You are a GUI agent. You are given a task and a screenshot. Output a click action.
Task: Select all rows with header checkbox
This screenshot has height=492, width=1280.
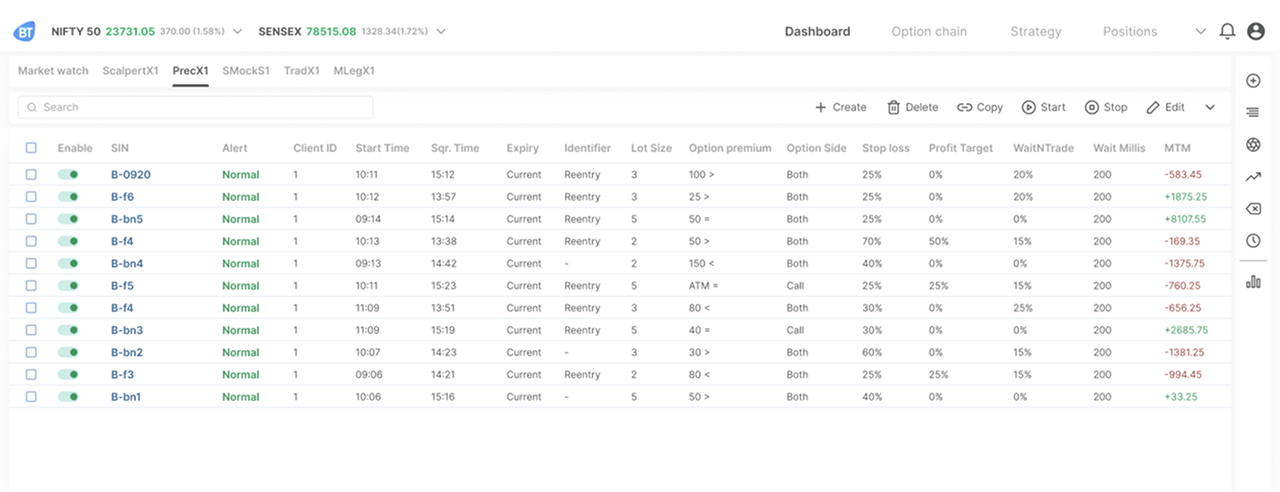31,148
